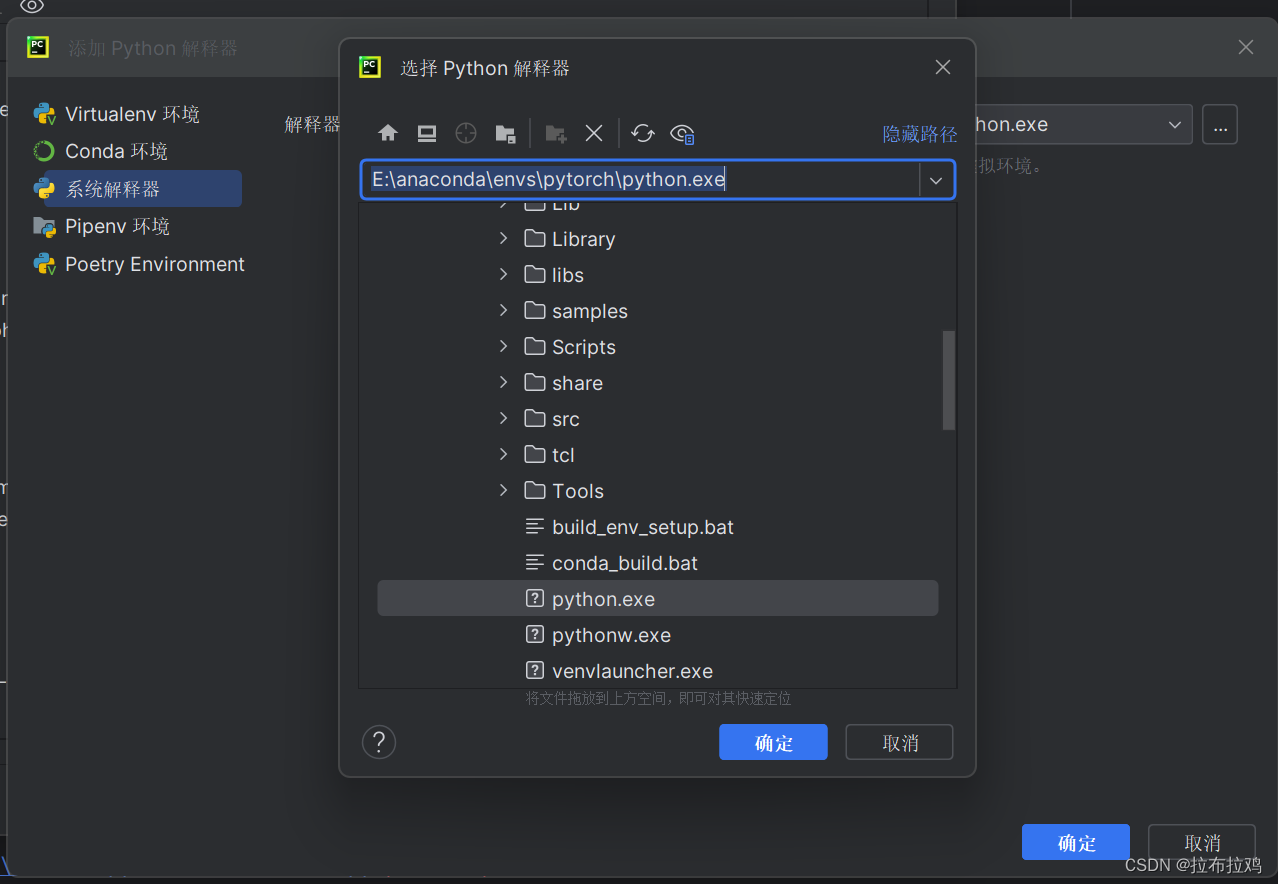Click the libs folder icon
The width and height of the screenshot is (1278, 884).
click(x=535, y=274)
